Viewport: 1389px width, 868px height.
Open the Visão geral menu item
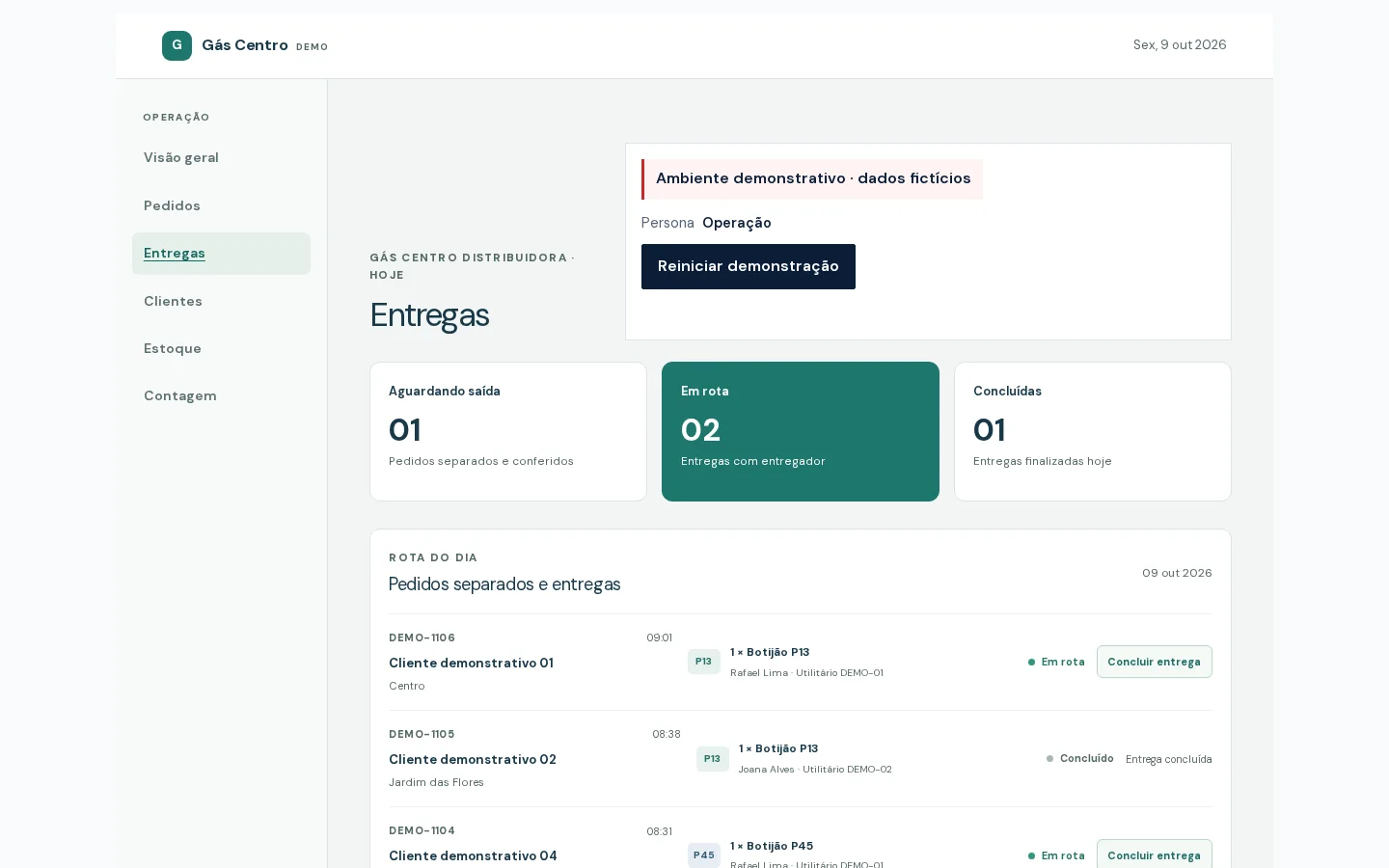(x=221, y=157)
